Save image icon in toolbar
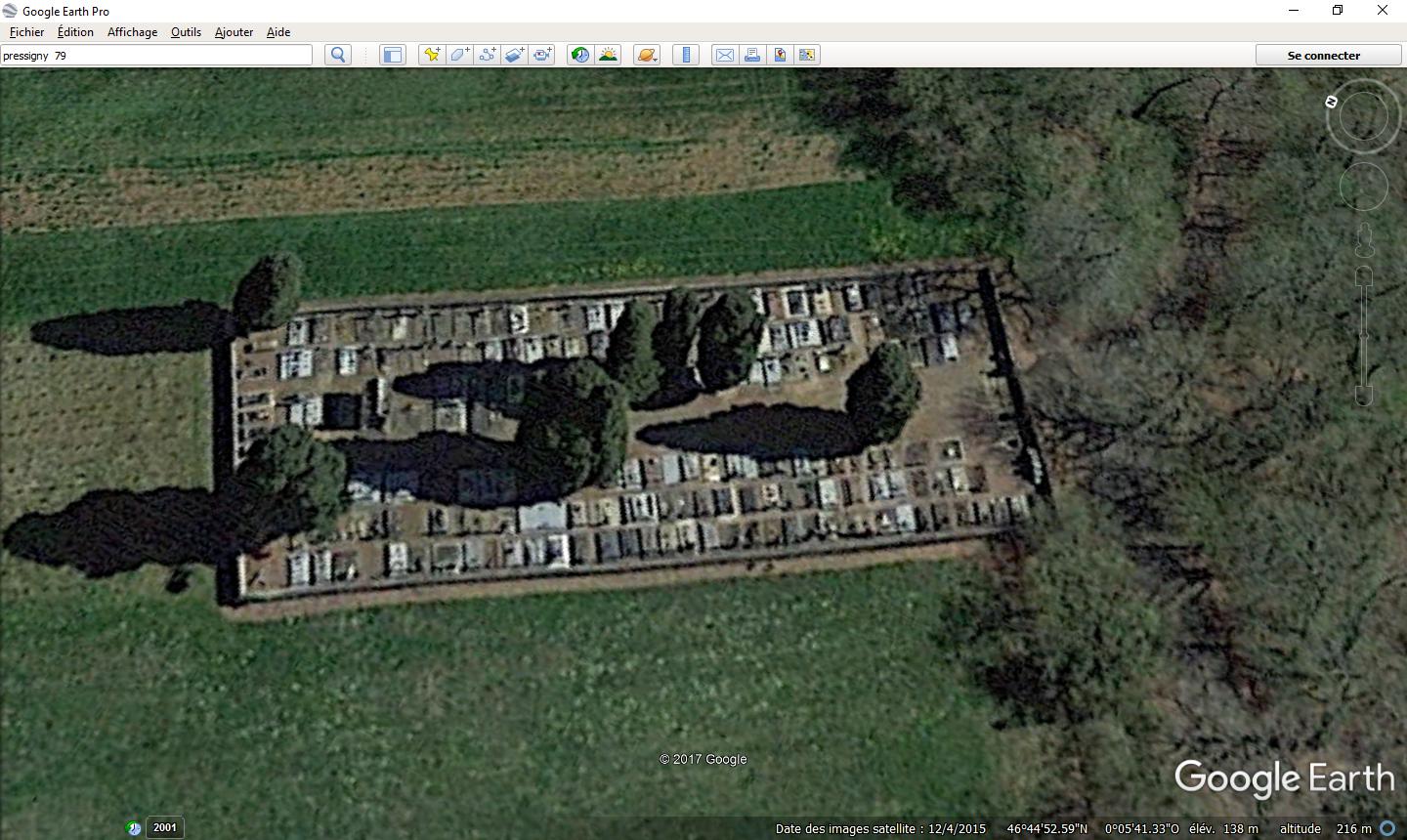1407x840 pixels. tap(780, 55)
